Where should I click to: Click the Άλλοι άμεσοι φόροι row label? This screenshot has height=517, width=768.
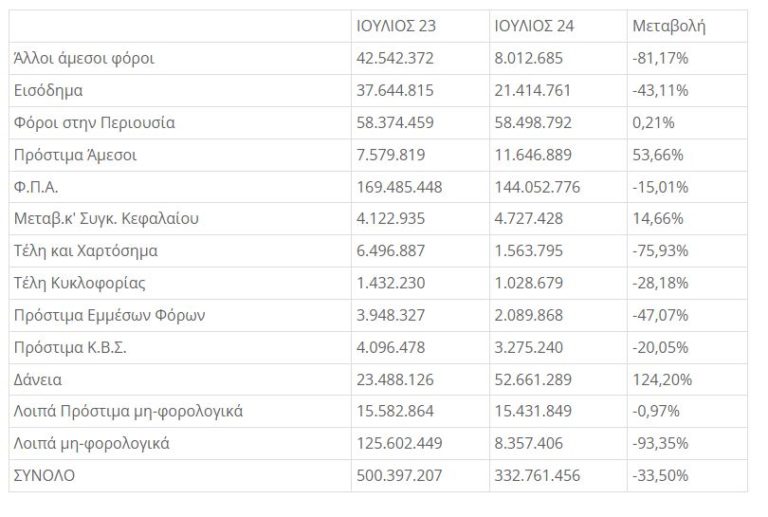pos(82,58)
